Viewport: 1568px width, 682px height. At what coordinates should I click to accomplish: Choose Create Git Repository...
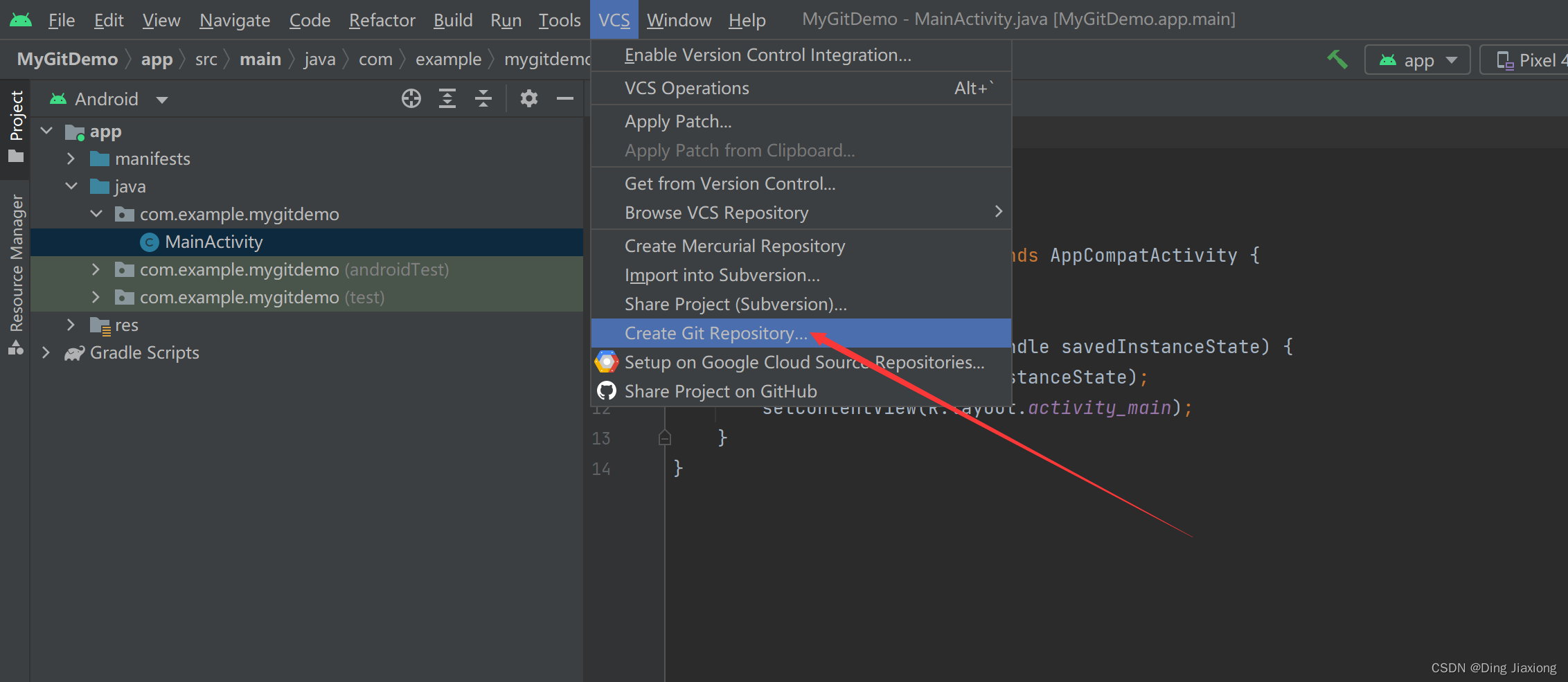pyautogui.click(x=801, y=333)
